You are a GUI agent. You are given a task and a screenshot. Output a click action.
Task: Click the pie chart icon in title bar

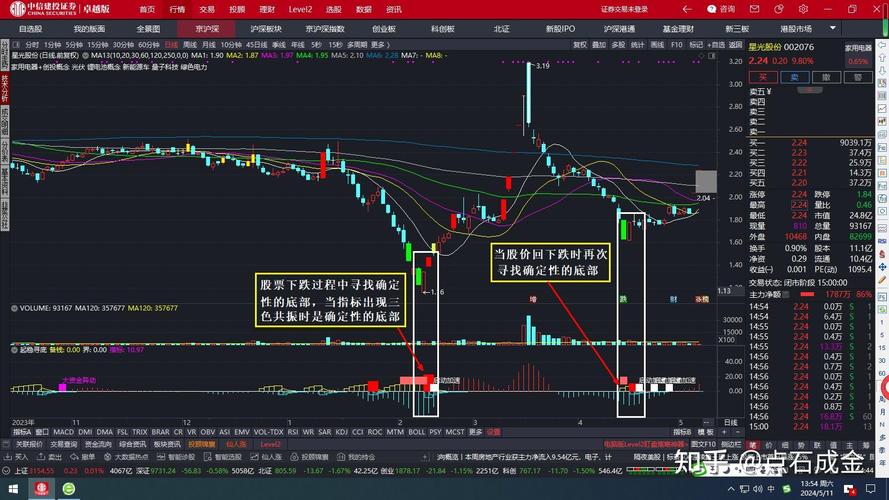tap(778, 9)
